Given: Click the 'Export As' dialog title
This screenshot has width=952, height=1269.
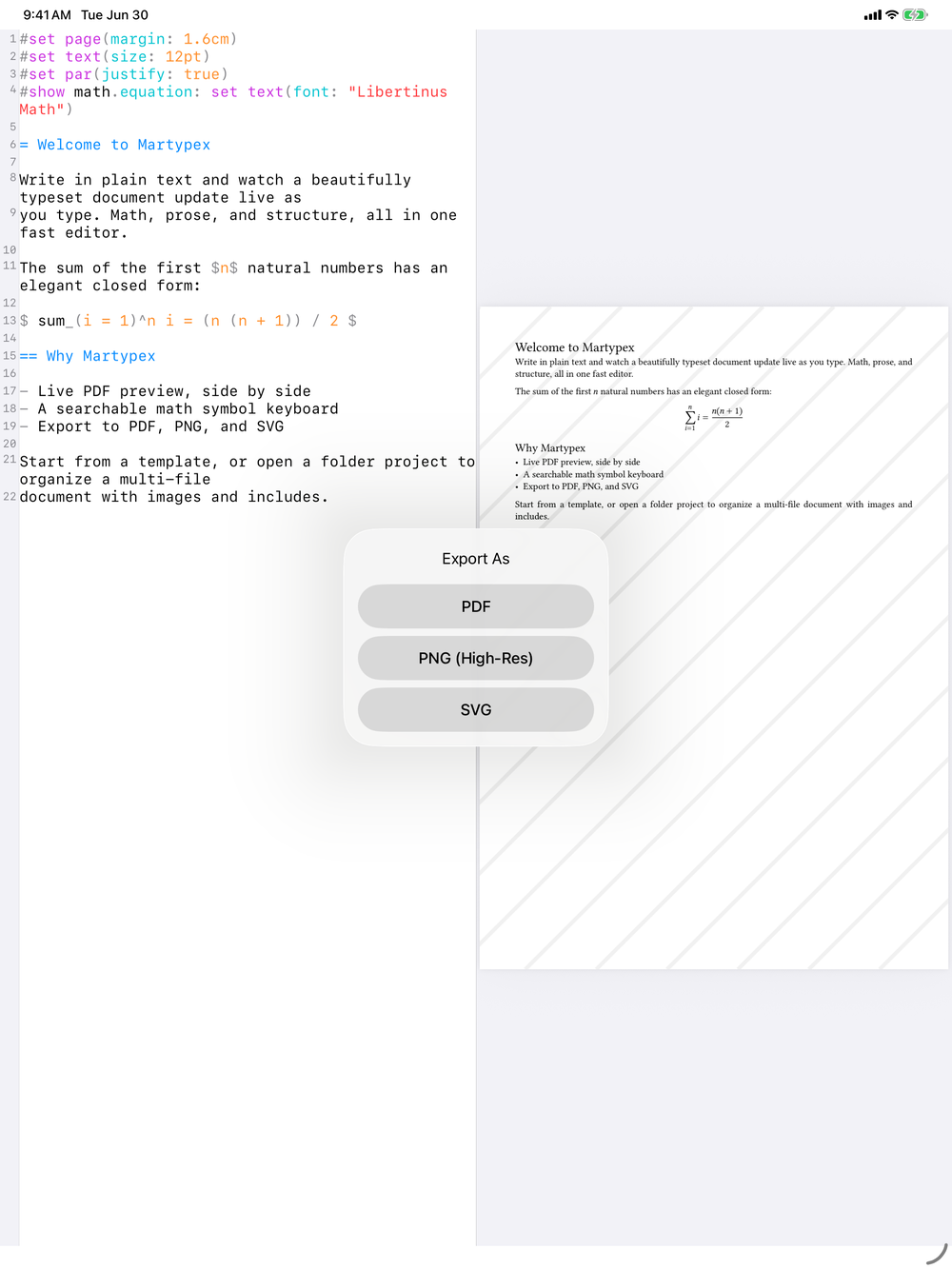Looking at the screenshot, I should point(476,559).
